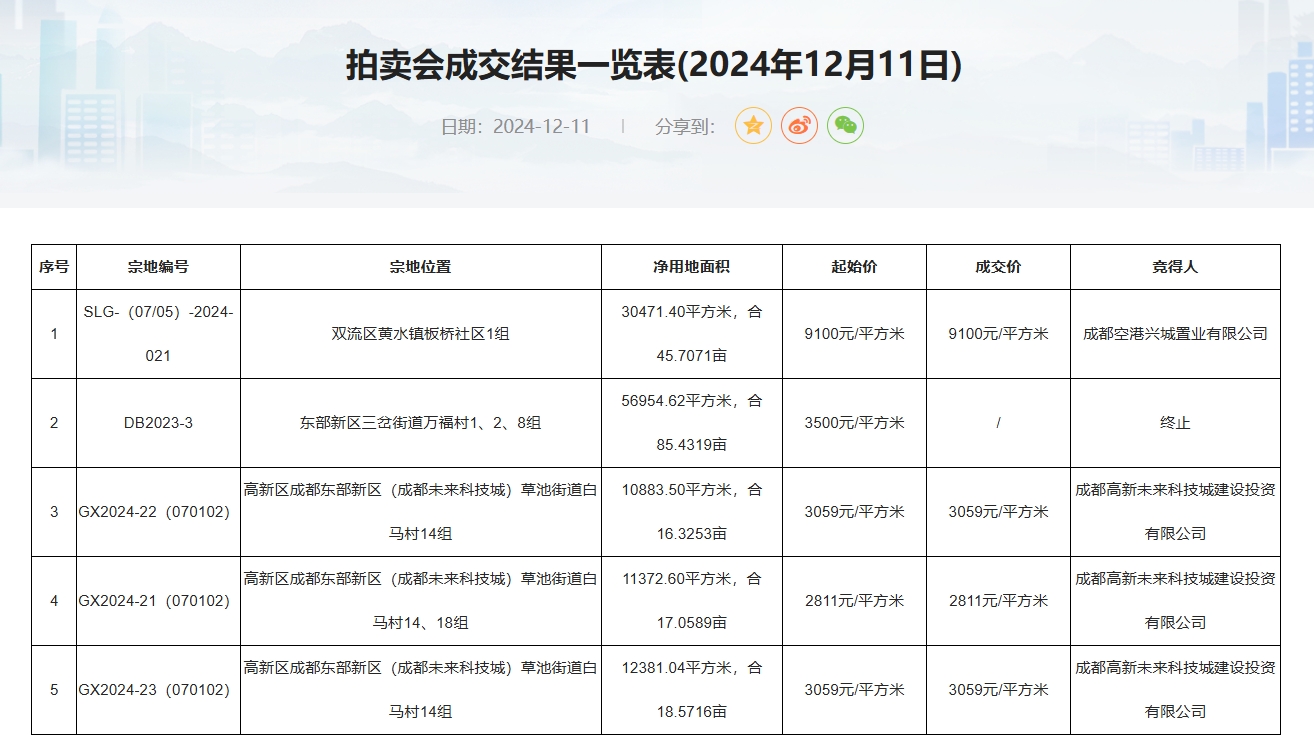Screen dimensions: 1314x747
Task: Click starting price in row 5
Action: point(854,690)
